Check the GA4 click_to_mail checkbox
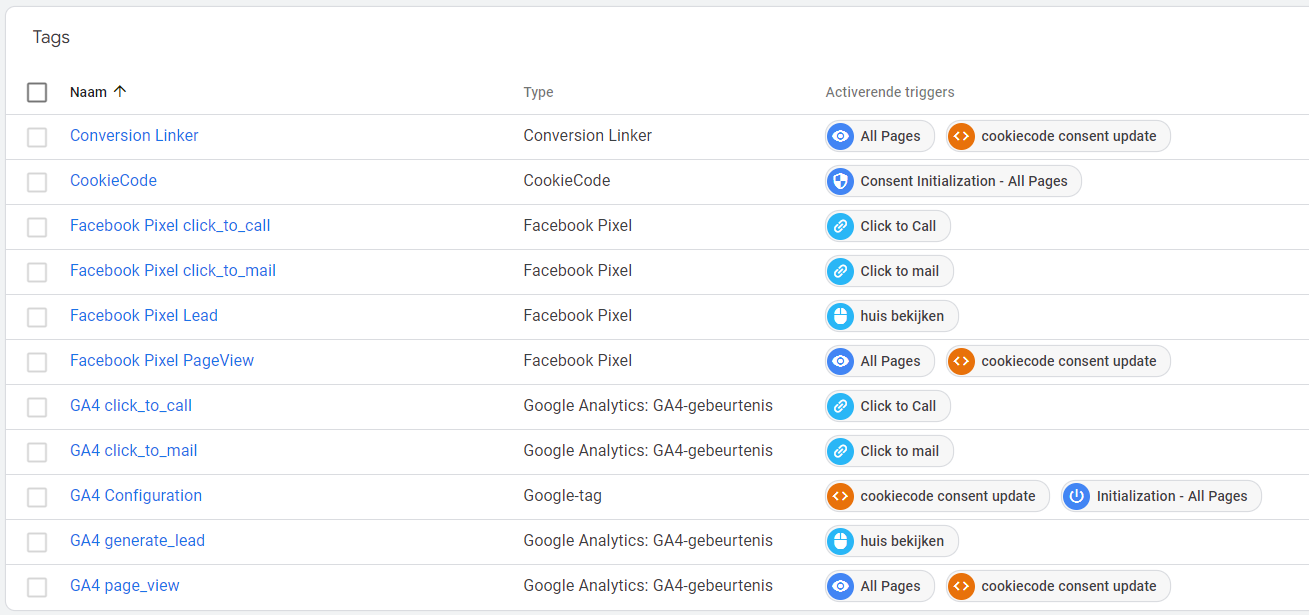 [37, 452]
